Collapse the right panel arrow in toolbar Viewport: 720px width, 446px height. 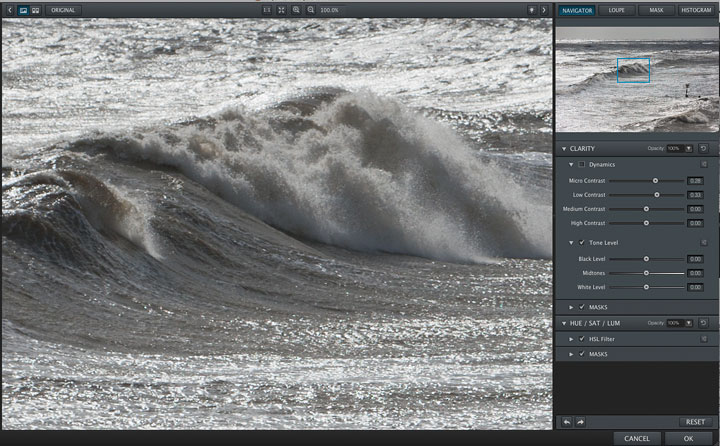[544, 10]
